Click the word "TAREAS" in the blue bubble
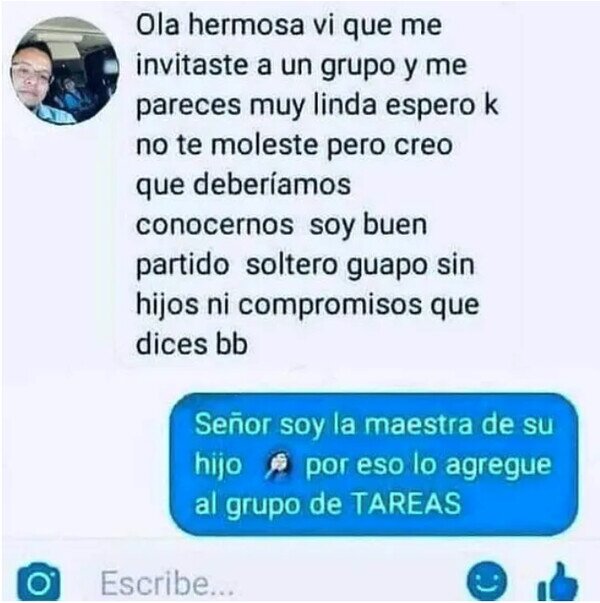The height and width of the screenshot is (603, 600). pyautogui.click(x=407, y=503)
